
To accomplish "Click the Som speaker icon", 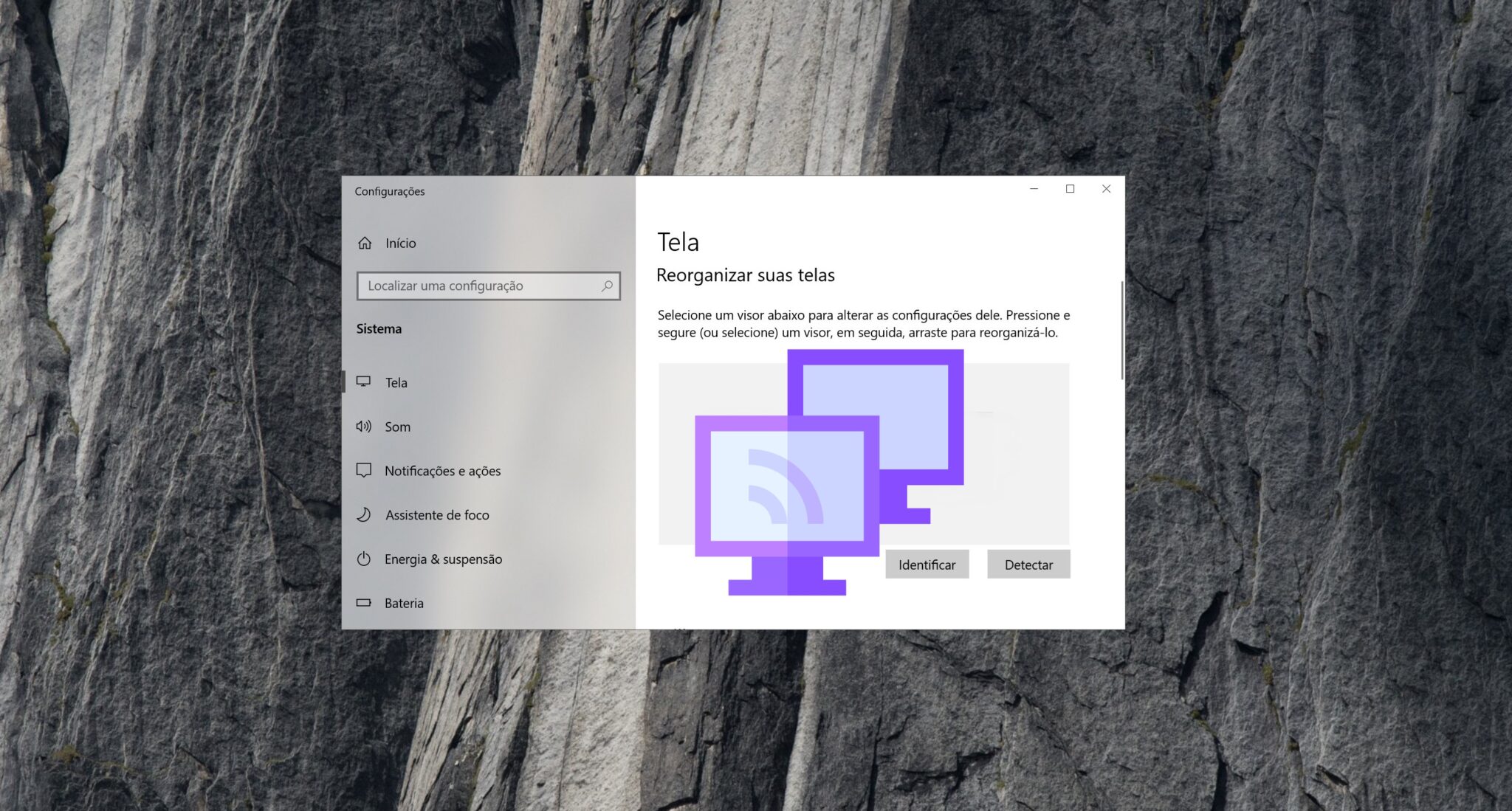I will [x=364, y=427].
